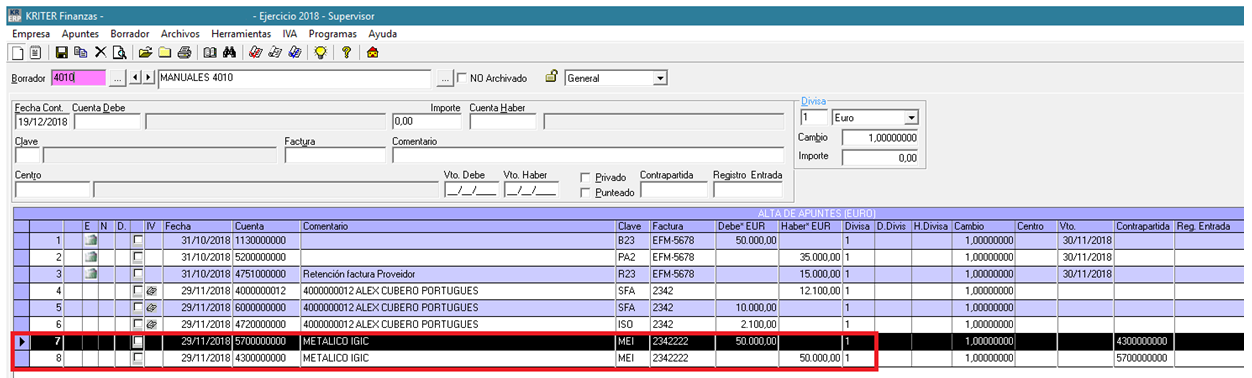1252x378 pixels.
Task: Click the attachment clip icon in row 4
Action: pos(152,290)
